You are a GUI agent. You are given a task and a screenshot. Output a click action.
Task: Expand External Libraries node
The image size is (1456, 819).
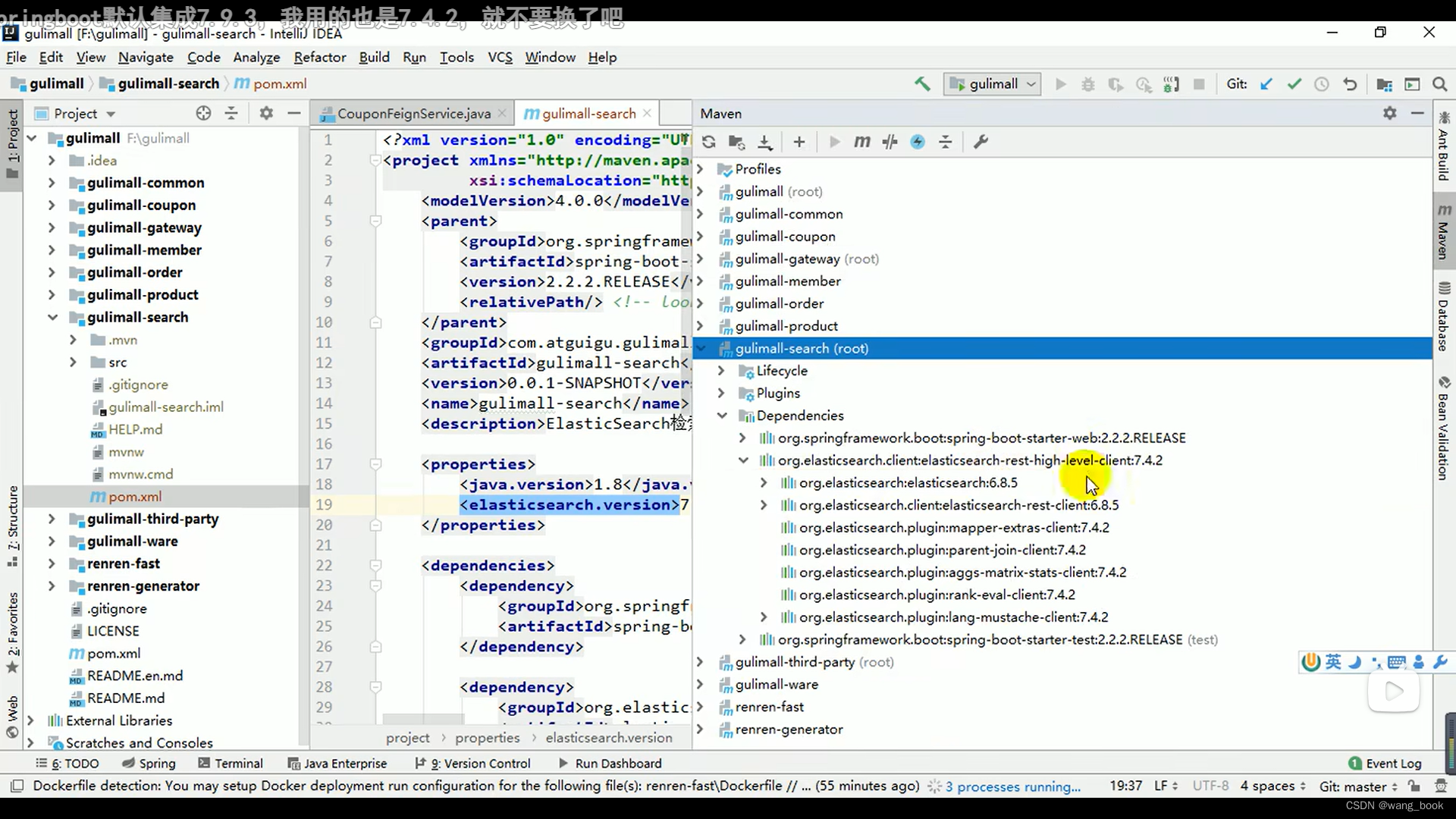pyautogui.click(x=30, y=720)
